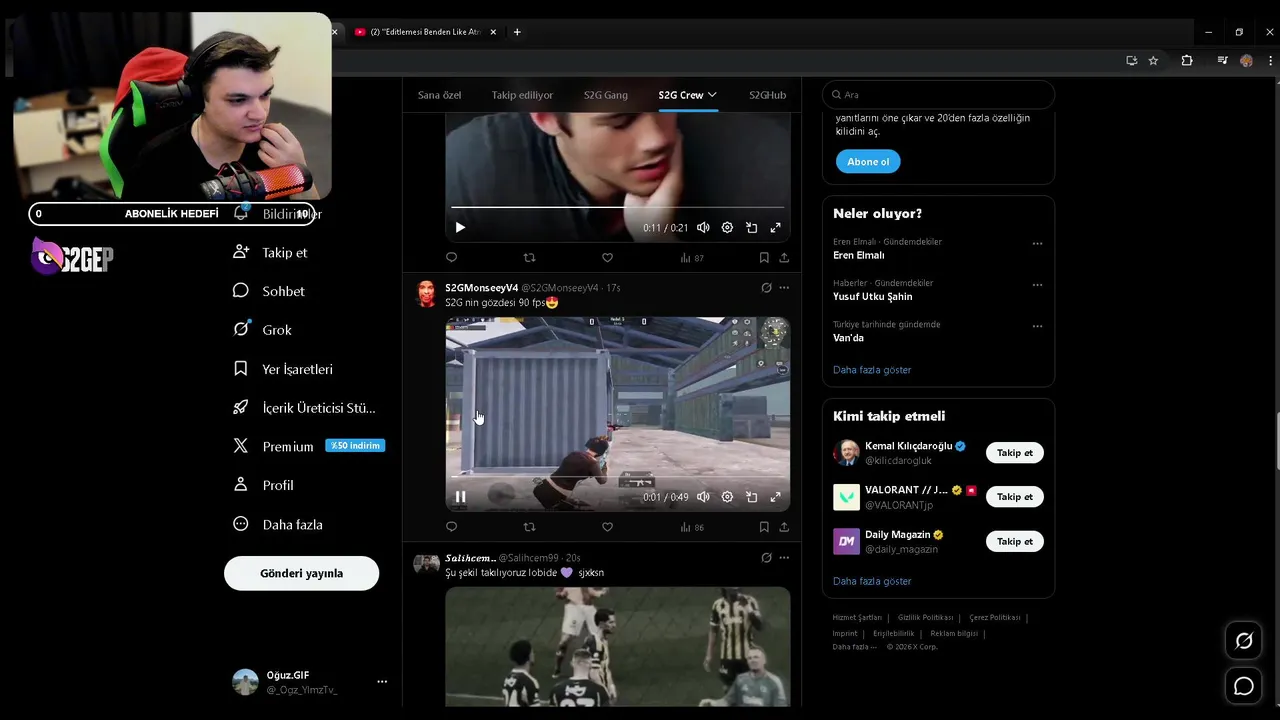Open Grok from the sidebar

click(262, 330)
